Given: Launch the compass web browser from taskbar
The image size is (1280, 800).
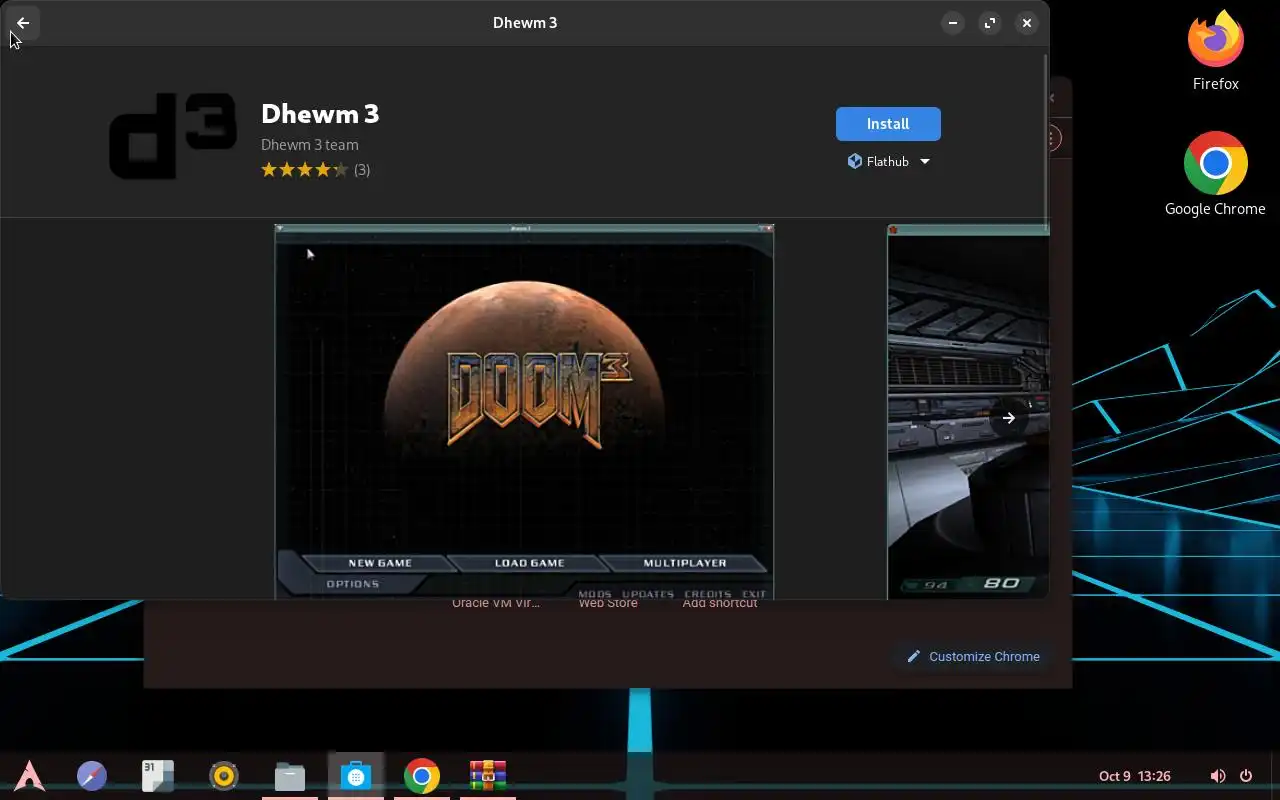Looking at the screenshot, I should coord(92,776).
